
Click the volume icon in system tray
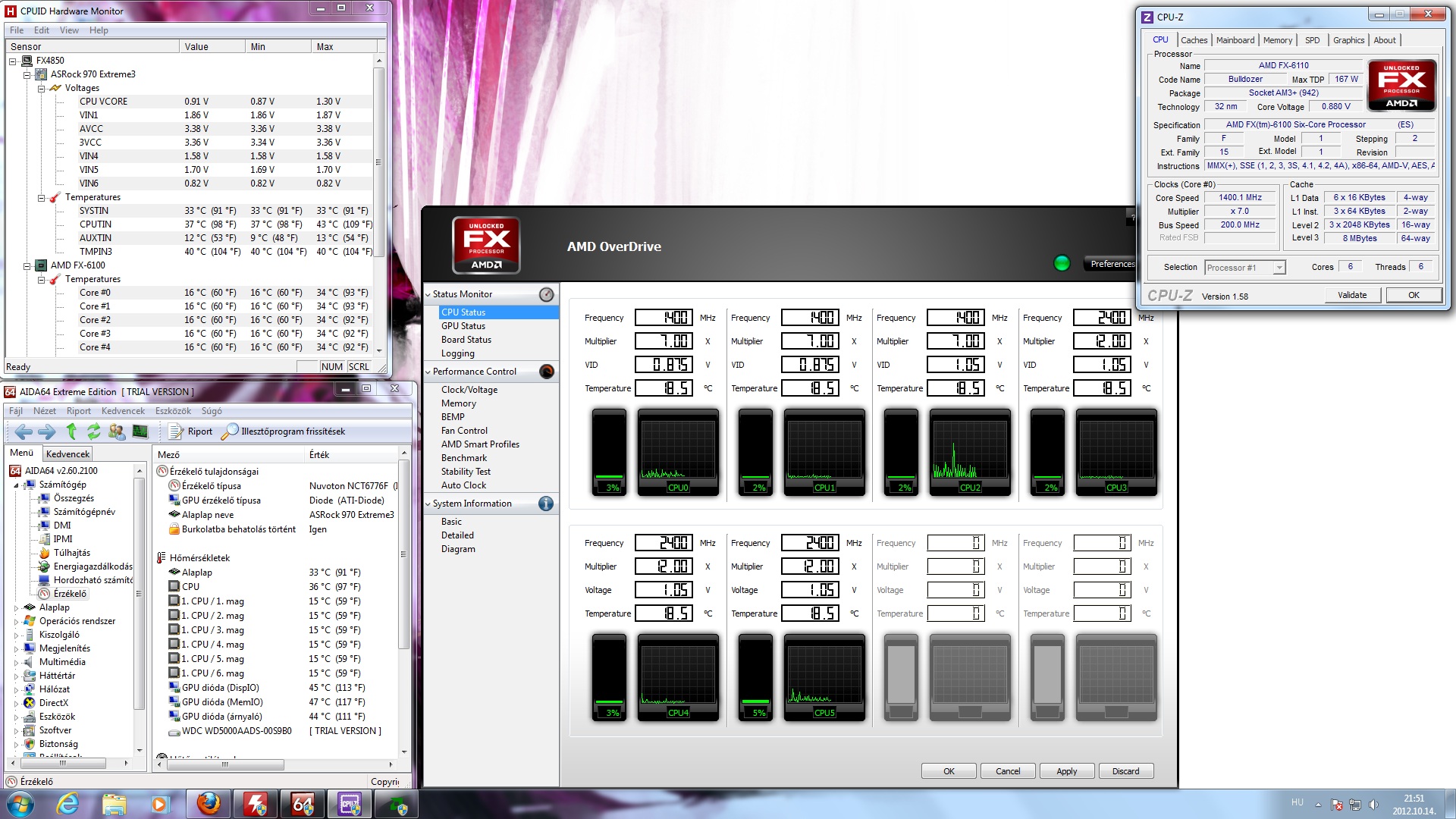click(x=1373, y=805)
